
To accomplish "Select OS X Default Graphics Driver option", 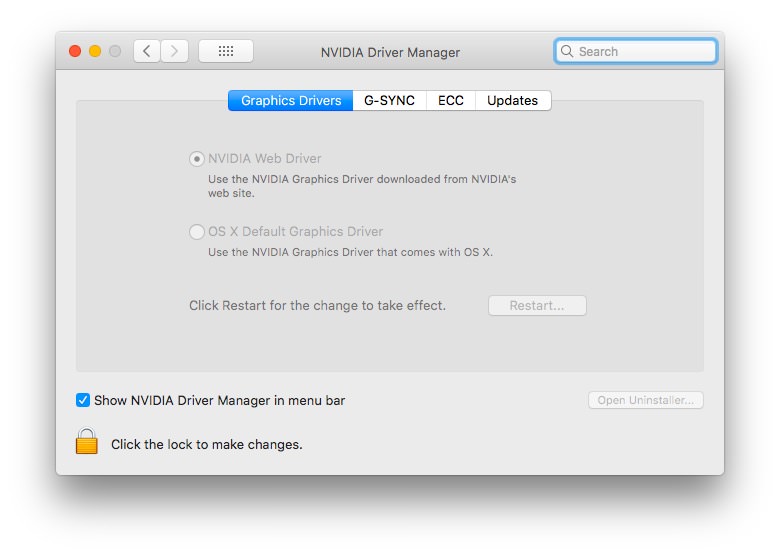I will tap(197, 232).
